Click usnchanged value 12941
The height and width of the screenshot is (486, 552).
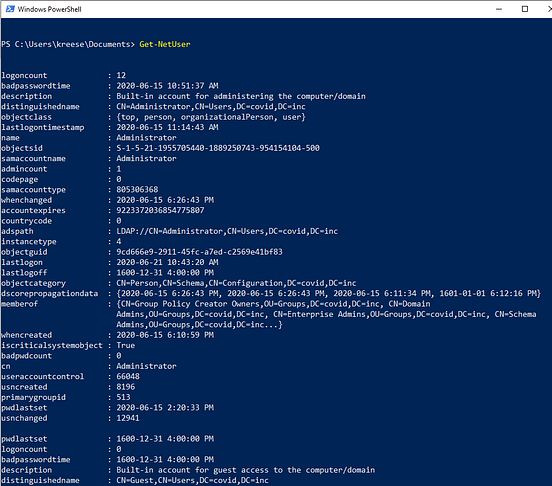[x=128, y=418]
